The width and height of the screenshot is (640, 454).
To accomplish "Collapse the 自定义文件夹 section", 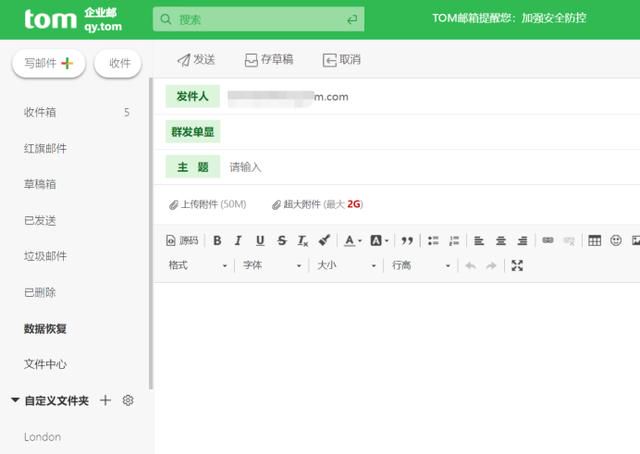I will pos(15,400).
